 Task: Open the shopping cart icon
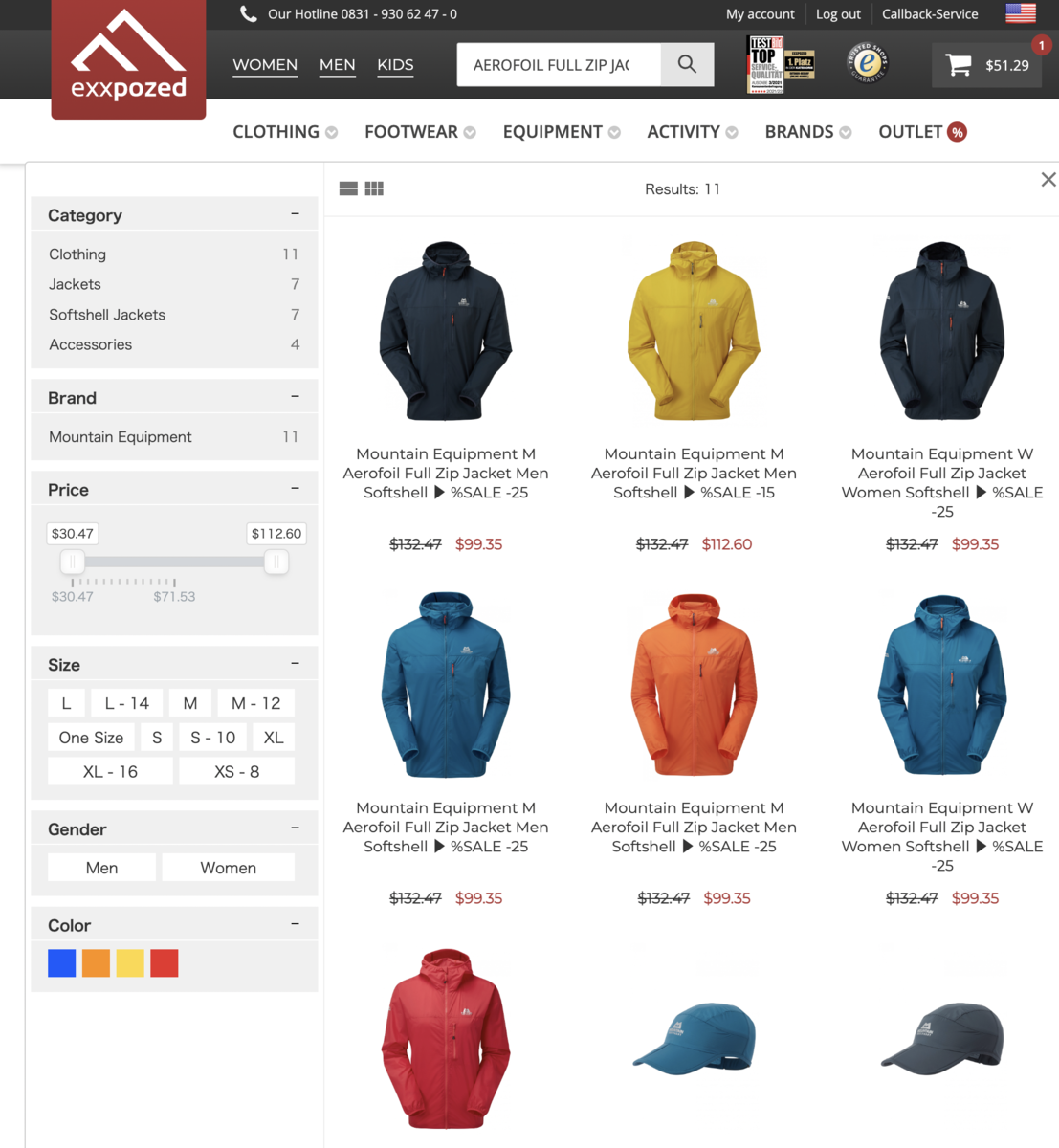pos(959,65)
